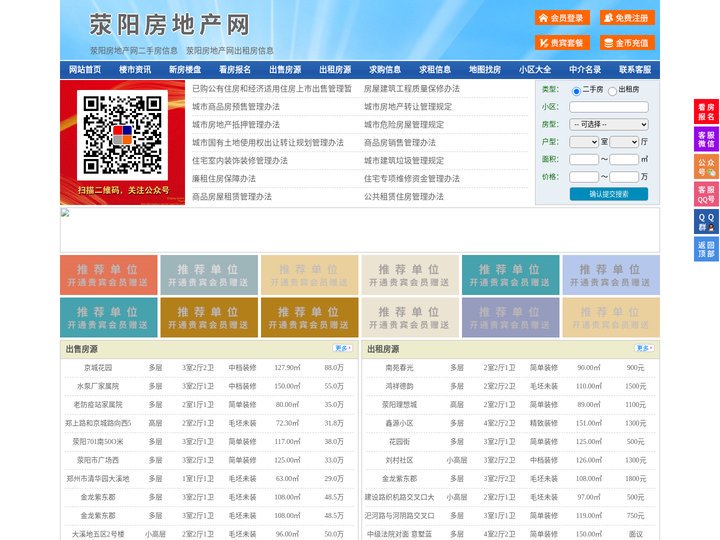720x540 pixels.
Task: Open 商品房销售管理办法 link
Action: [400, 143]
